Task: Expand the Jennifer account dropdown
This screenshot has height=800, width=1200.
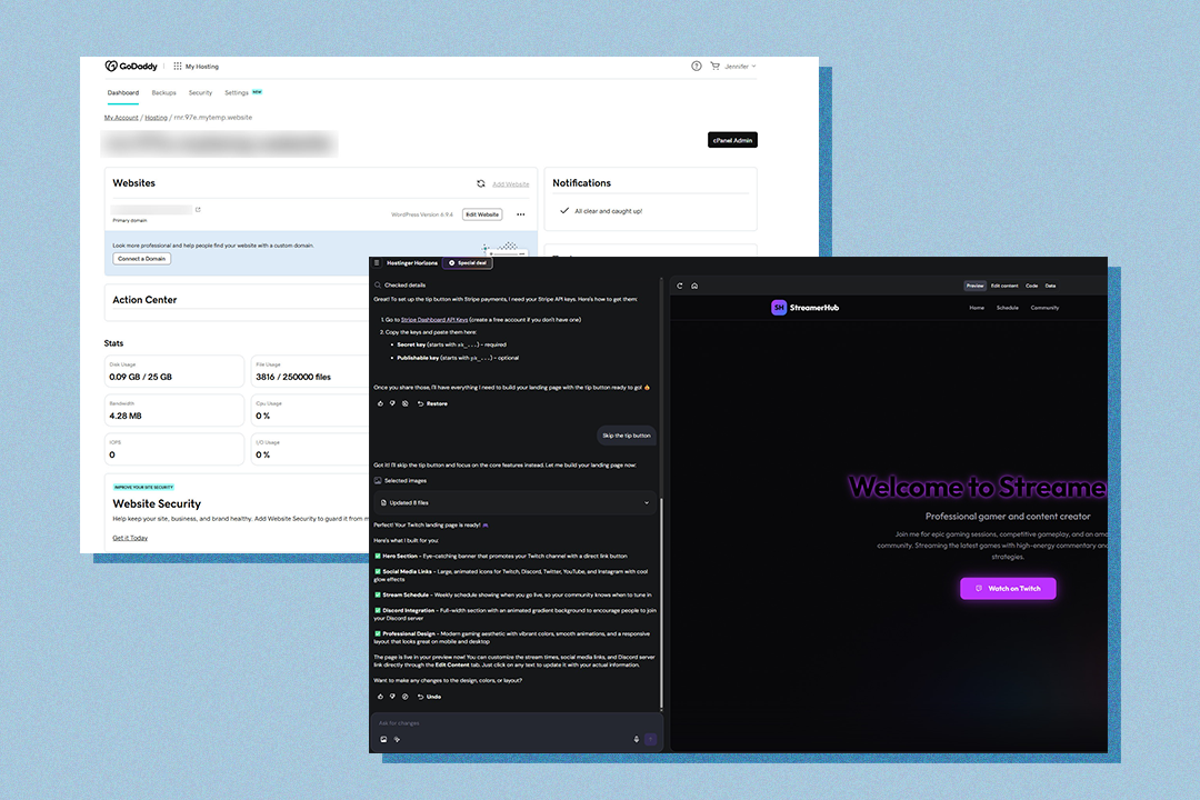Action: coord(740,66)
